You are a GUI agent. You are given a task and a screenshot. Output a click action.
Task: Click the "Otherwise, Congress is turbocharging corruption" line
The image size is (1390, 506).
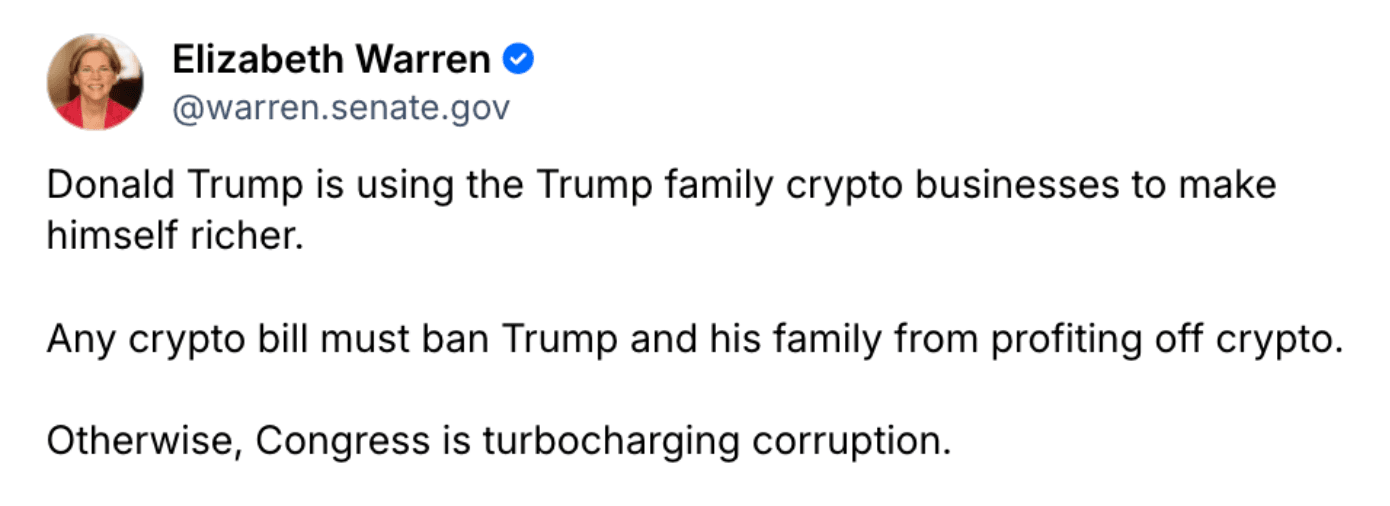[498, 441]
